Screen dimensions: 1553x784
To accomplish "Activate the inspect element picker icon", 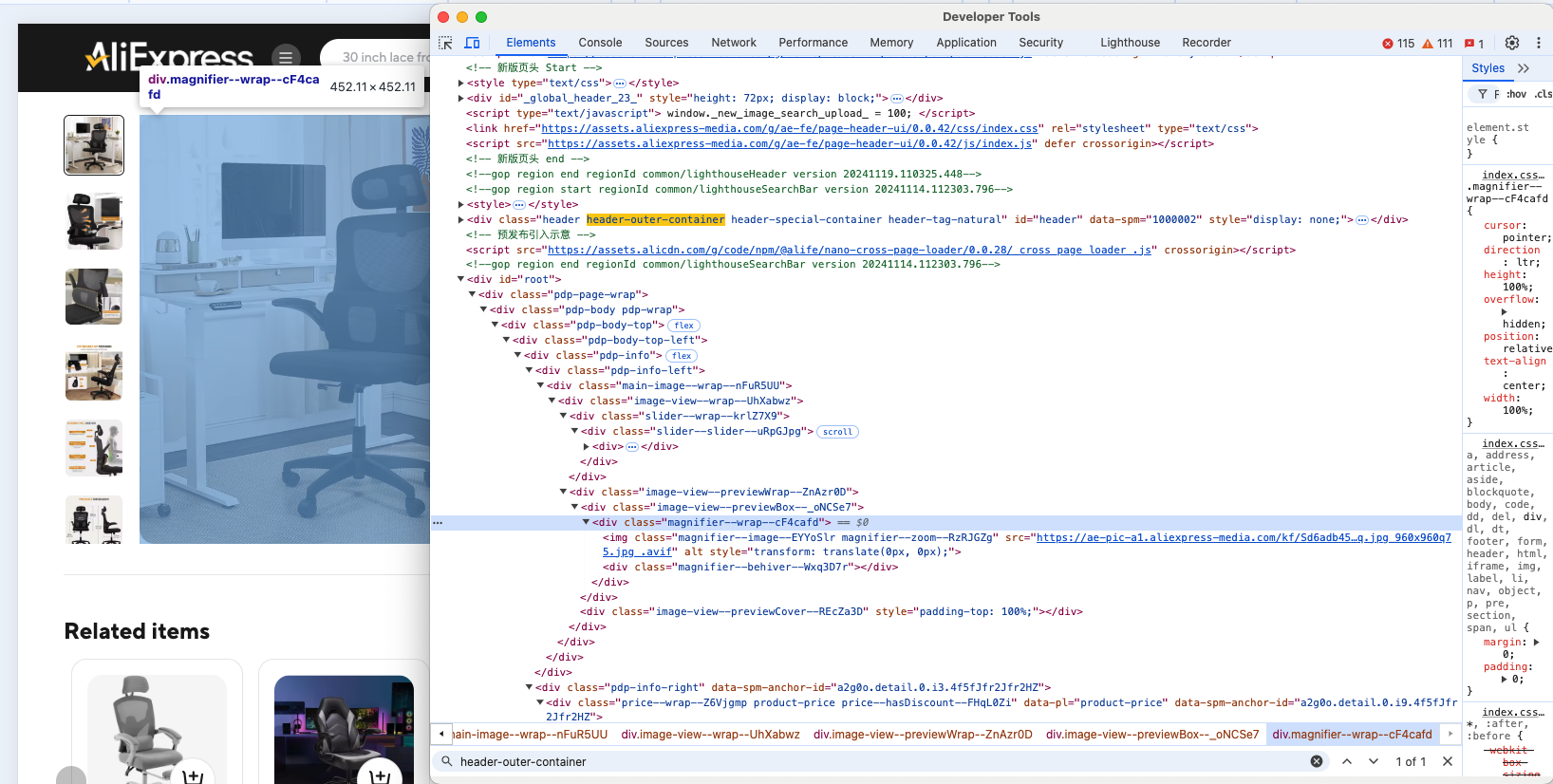I will [445, 43].
